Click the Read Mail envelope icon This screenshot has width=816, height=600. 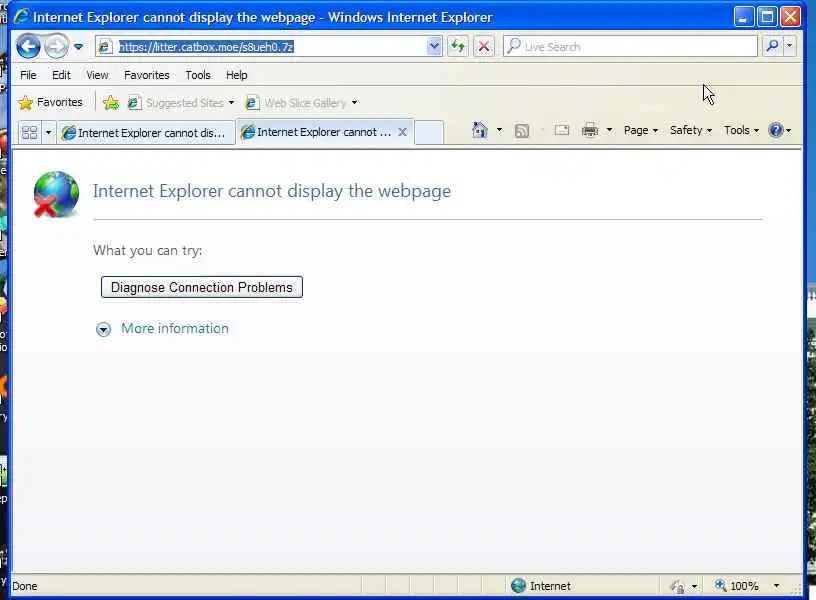pos(562,130)
